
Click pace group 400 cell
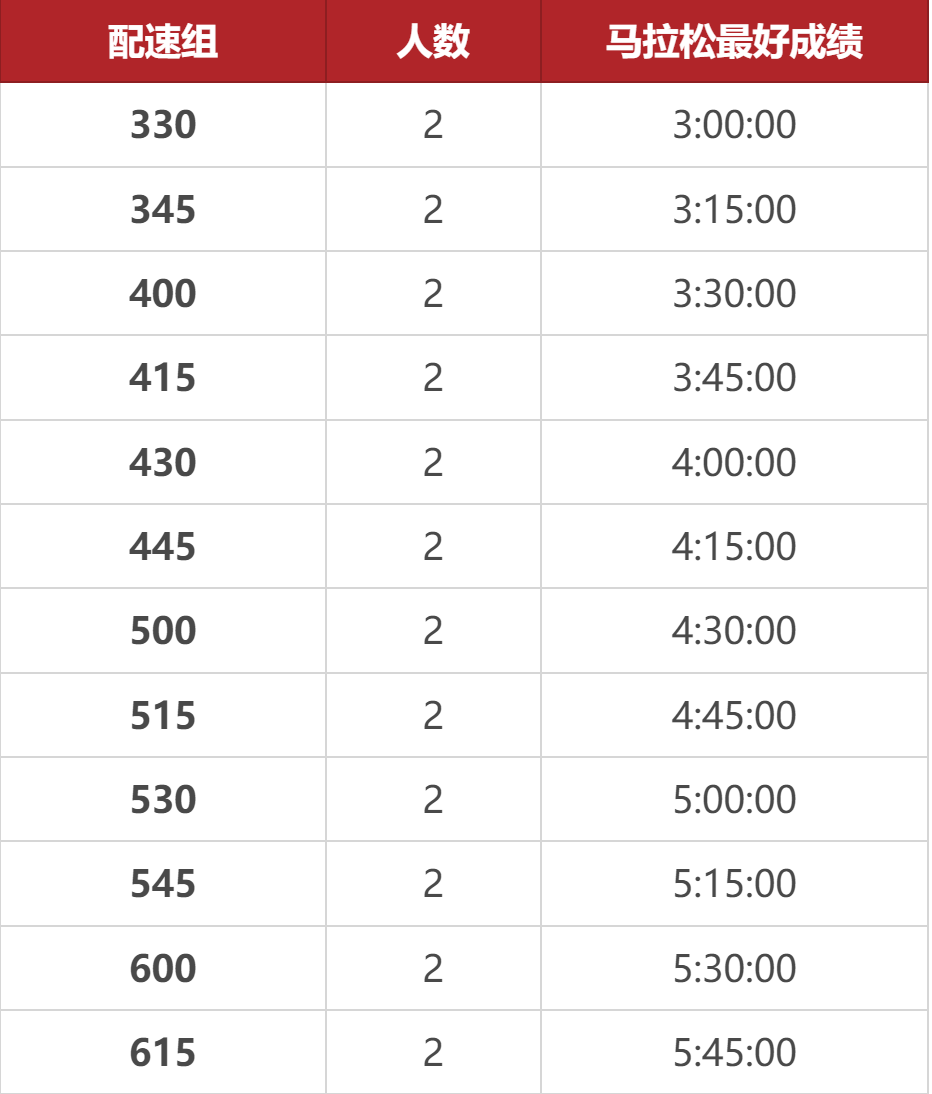point(163,294)
